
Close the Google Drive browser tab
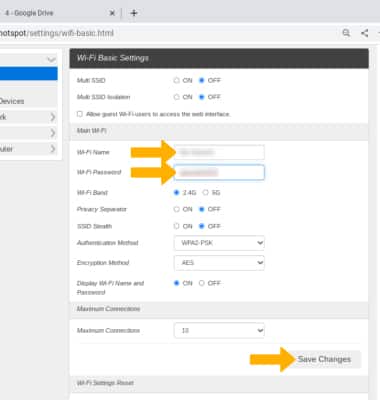[x=112, y=13]
